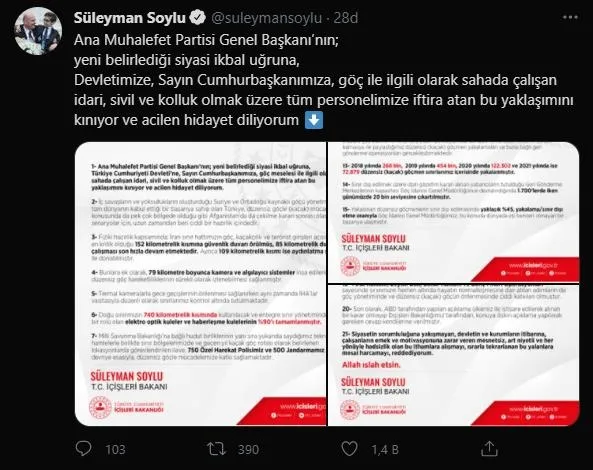Click the 390 retweets count
Viewport: 593px width, 470px height.
click(248, 449)
